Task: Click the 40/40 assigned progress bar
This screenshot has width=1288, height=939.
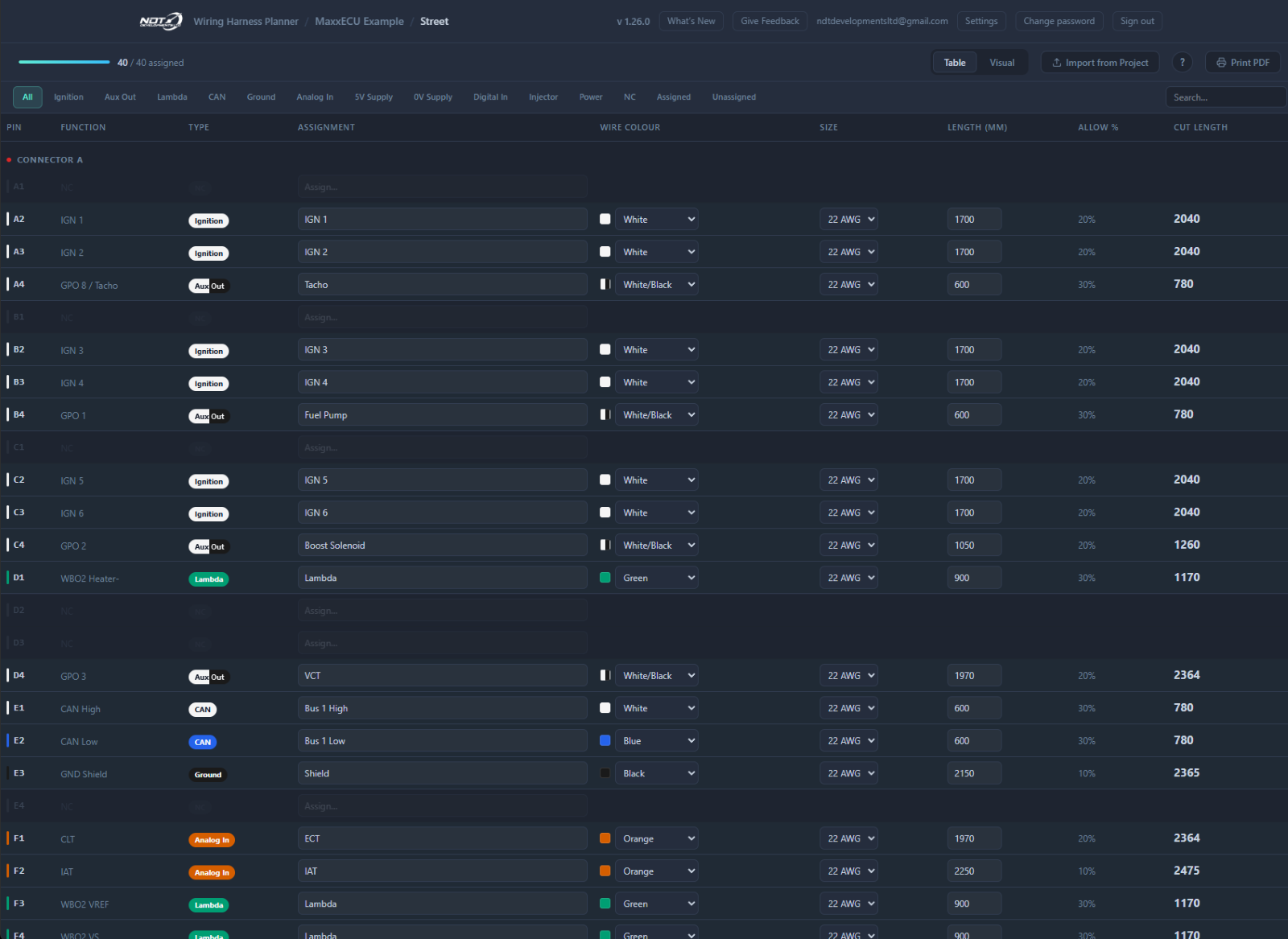Action: 64,62
